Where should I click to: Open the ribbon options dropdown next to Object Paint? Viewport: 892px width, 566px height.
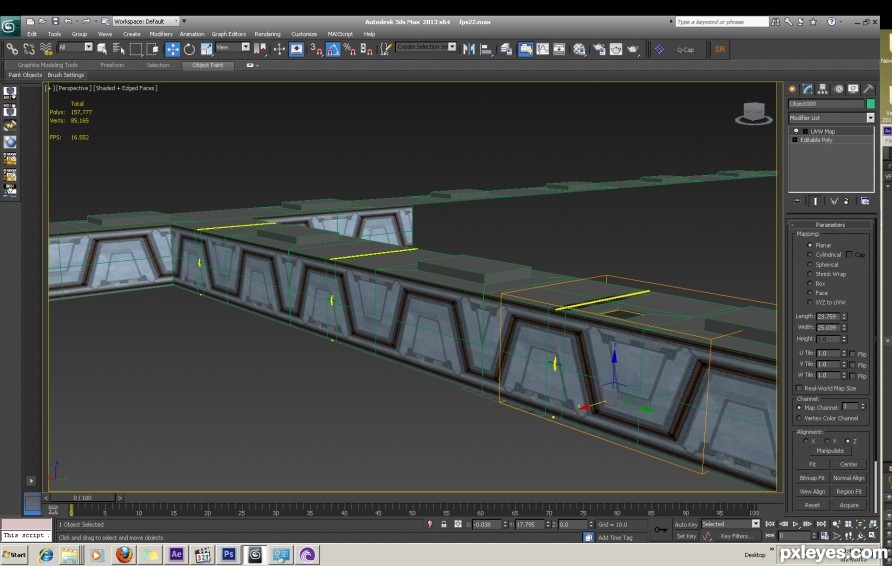click(252, 65)
